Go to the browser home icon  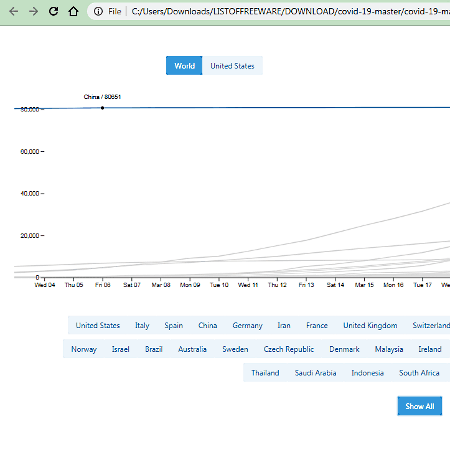point(73,12)
